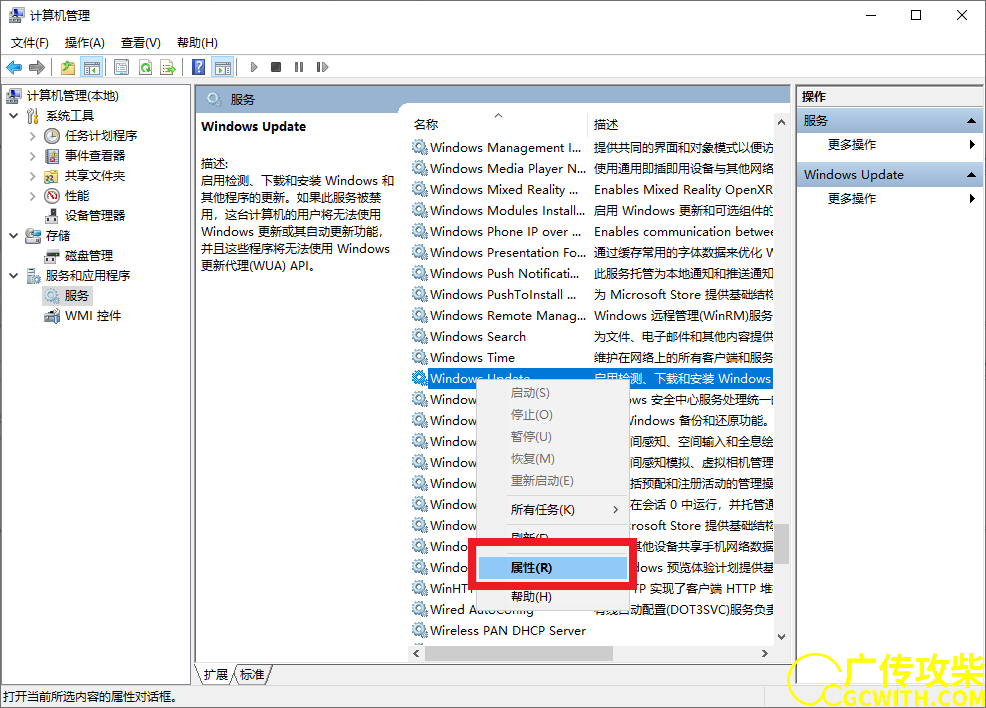Select Windows PushToInstall service row
986x708 pixels.
point(592,295)
